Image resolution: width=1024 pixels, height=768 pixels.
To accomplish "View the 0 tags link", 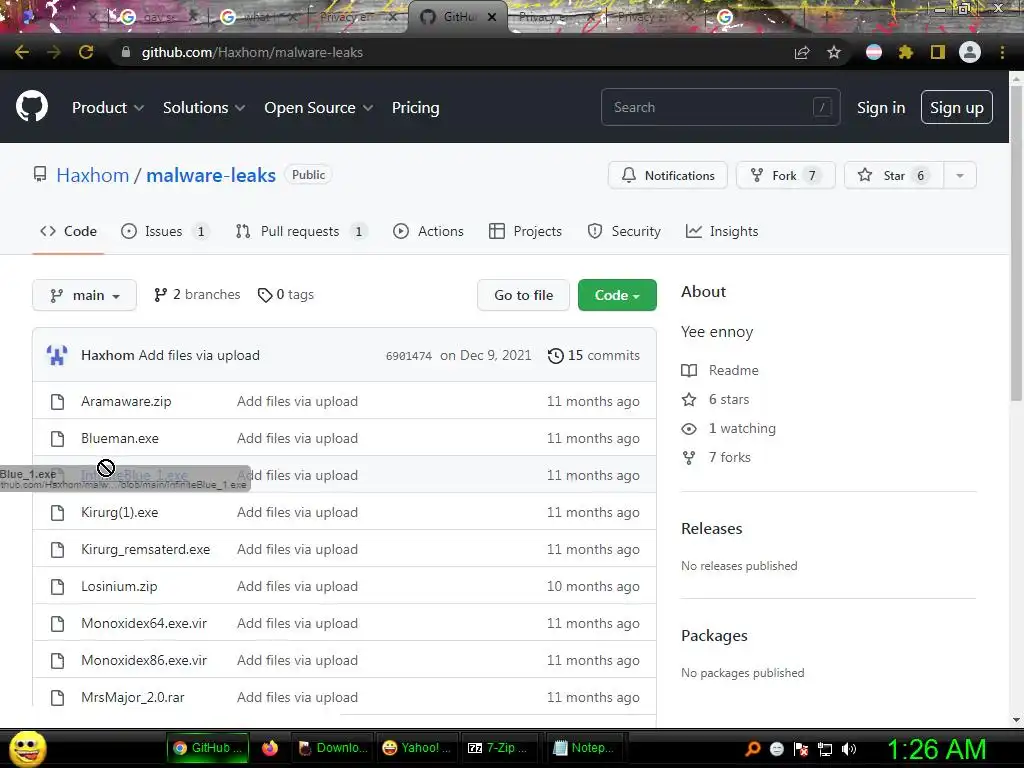I will point(285,295).
